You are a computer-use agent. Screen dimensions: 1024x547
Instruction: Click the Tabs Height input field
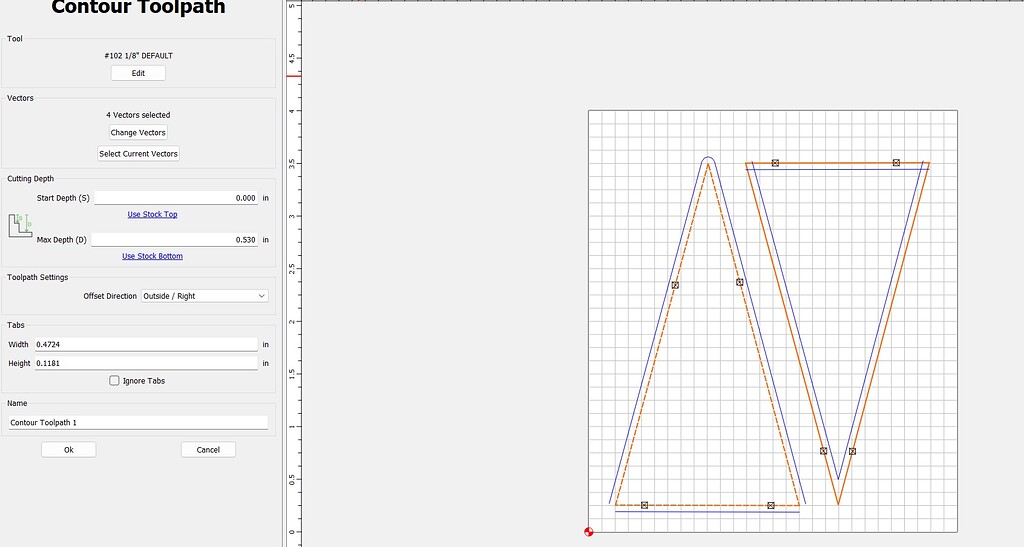point(146,363)
